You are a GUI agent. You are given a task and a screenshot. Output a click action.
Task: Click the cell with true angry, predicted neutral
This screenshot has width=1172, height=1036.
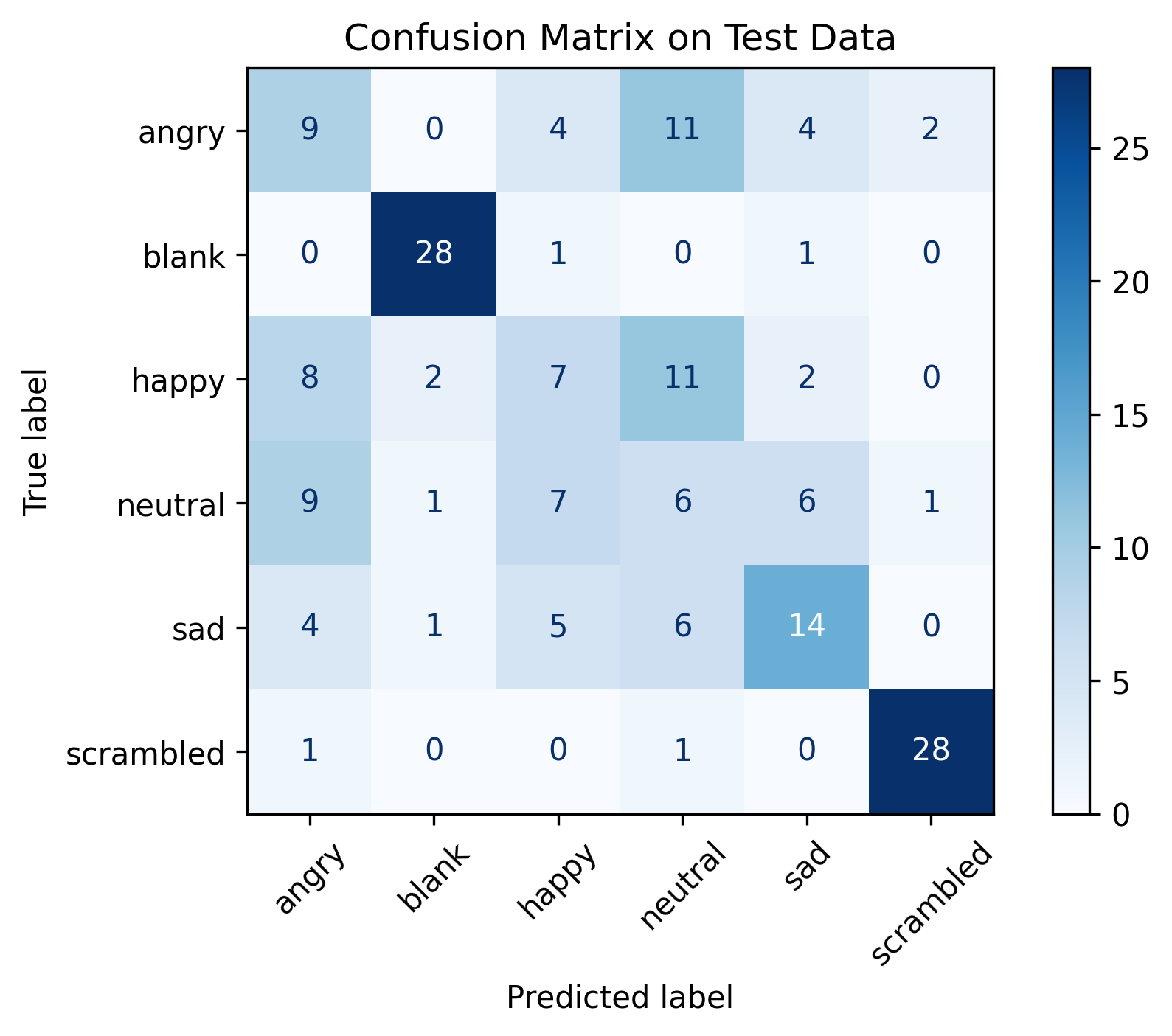(x=682, y=130)
